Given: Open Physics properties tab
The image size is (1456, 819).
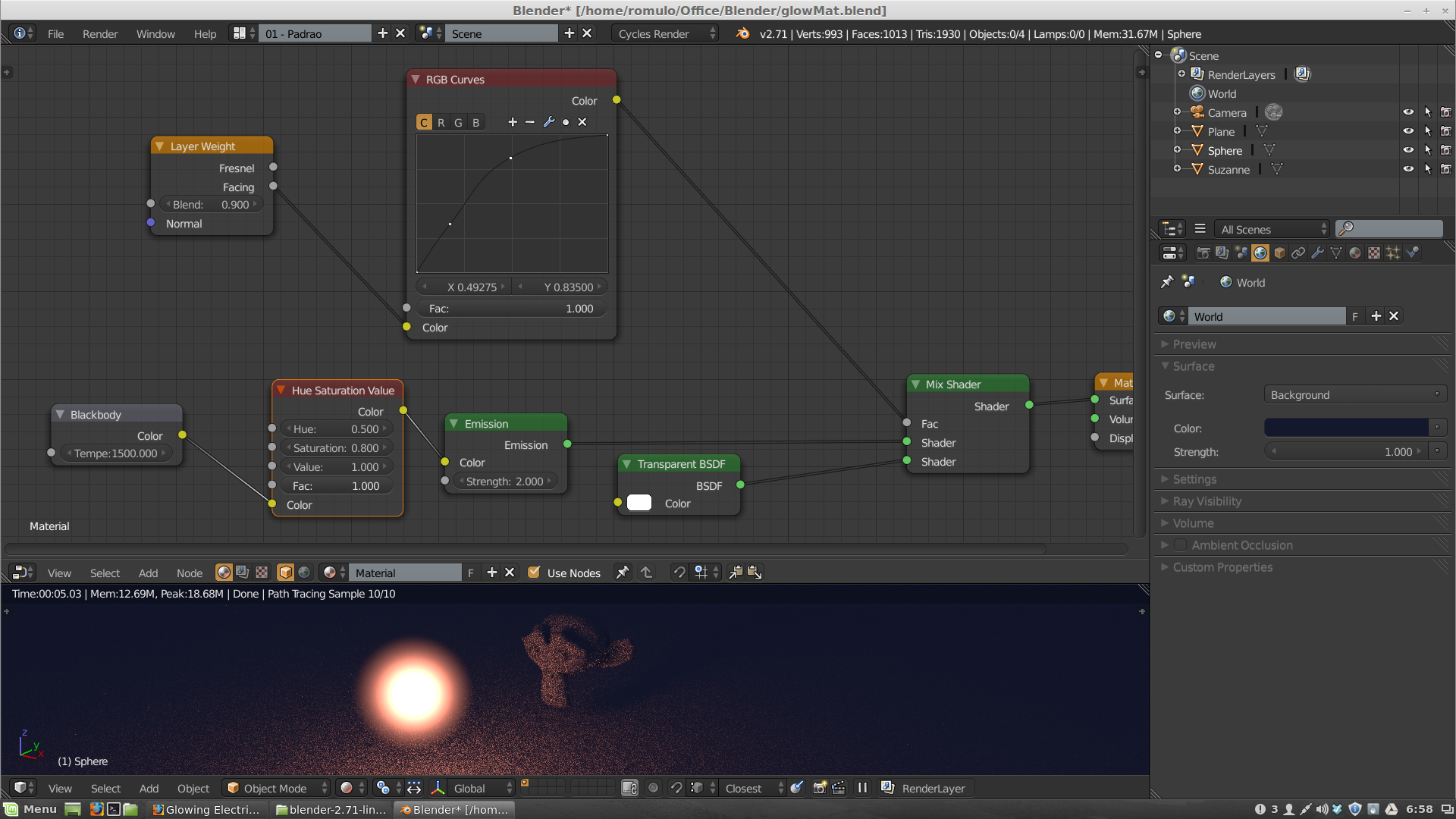Looking at the screenshot, I should click(1412, 253).
